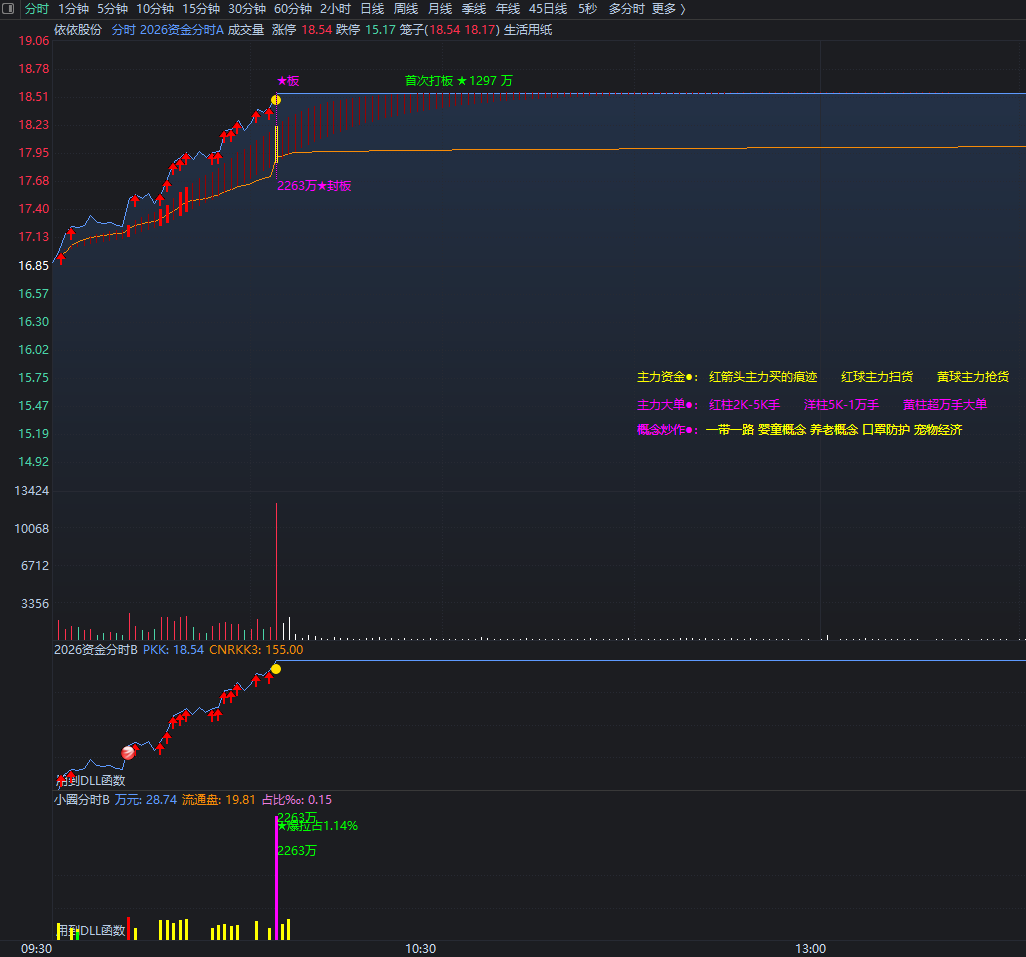Click the 2026资金分时B panel label
The image size is (1026, 957).
96,650
